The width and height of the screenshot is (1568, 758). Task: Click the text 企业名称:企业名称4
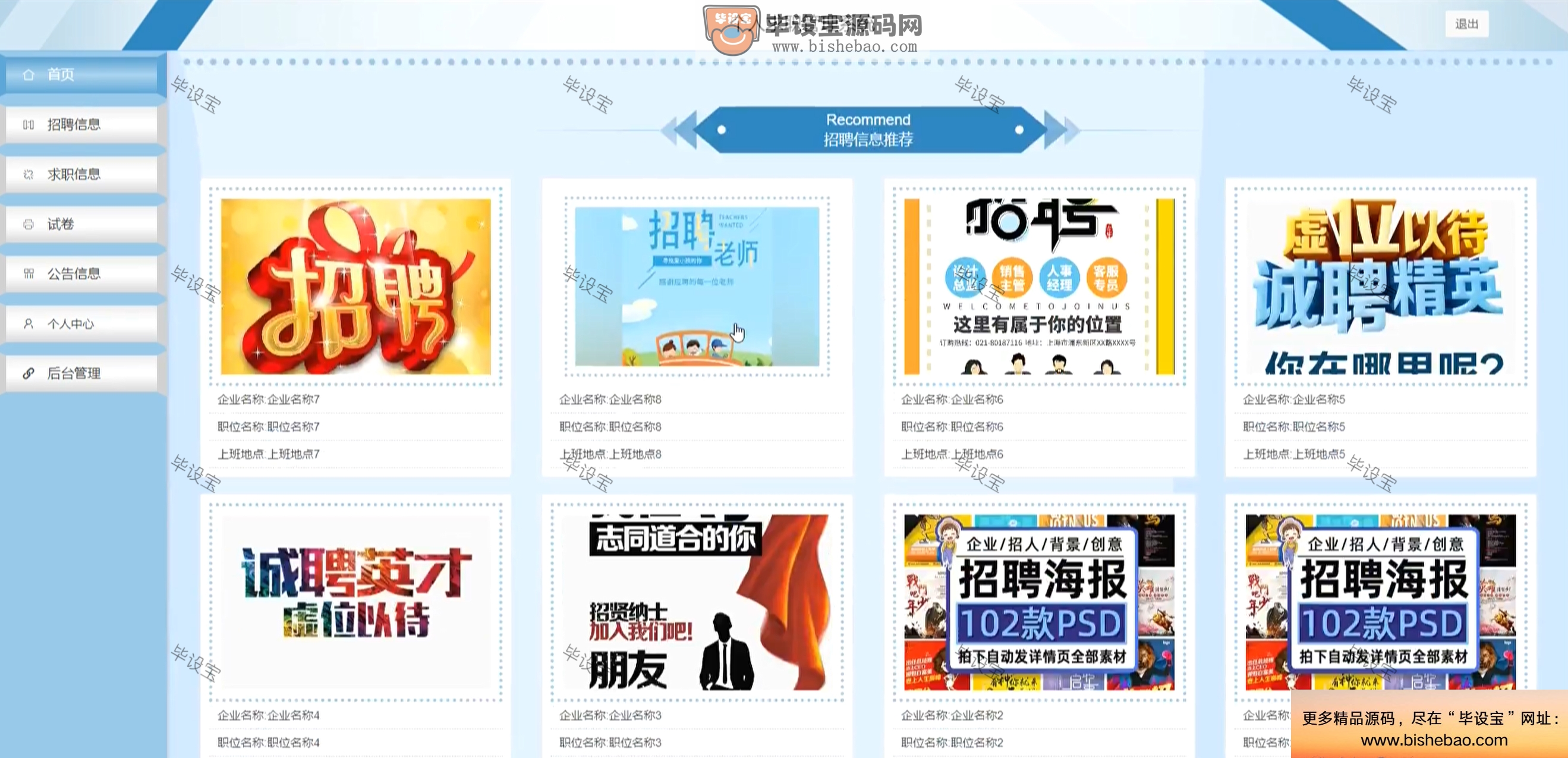pyautogui.click(x=269, y=715)
